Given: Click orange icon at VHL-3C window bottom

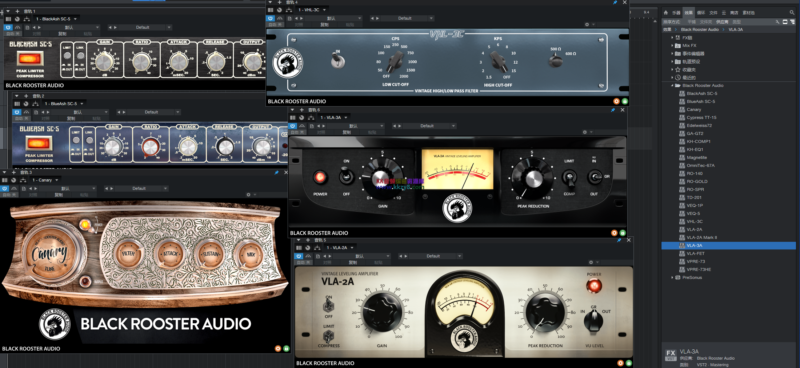Looking at the screenshot, I should pyautogui.click(x=616, y=101).
